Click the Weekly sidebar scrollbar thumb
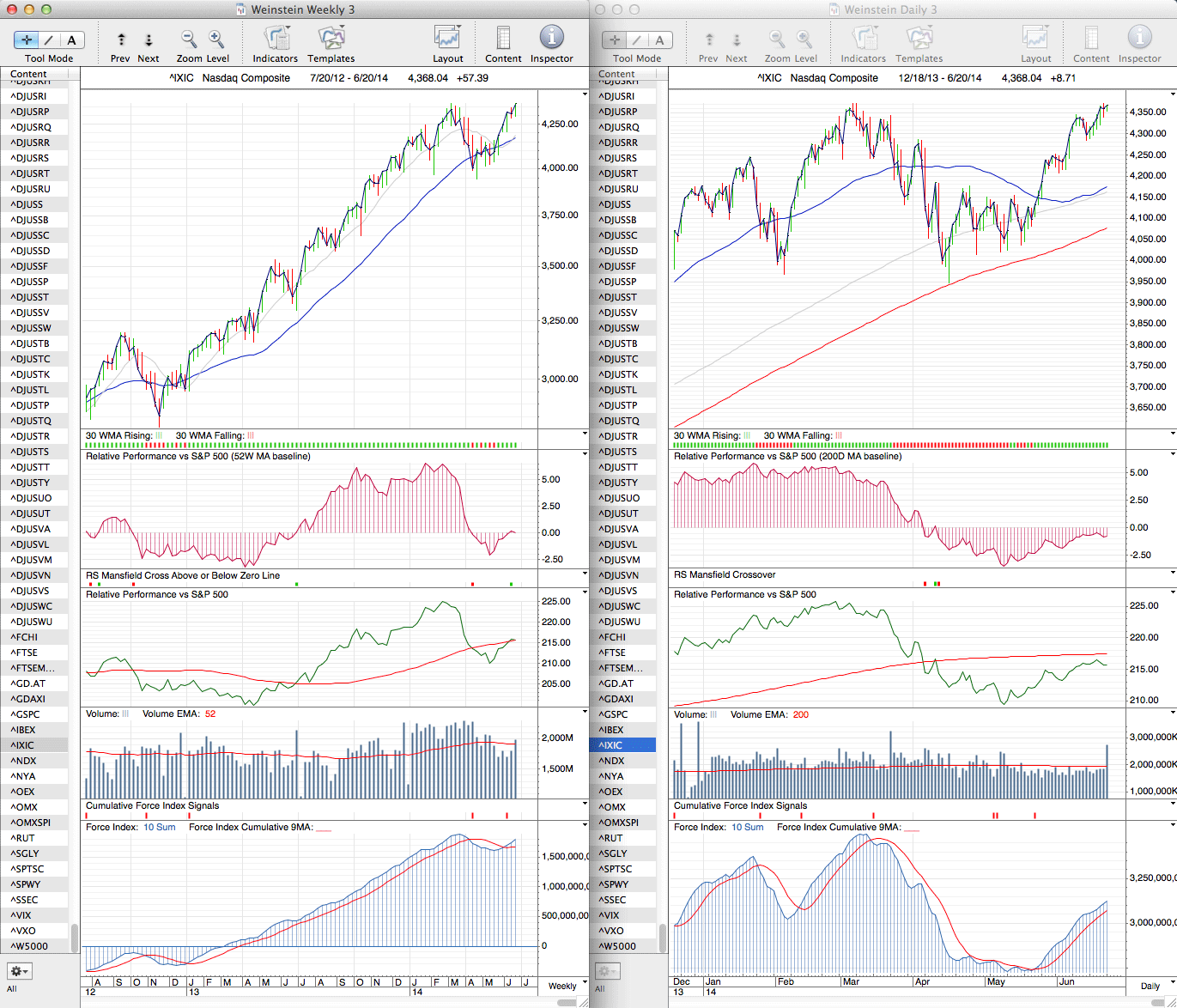The width and height of the screenshot is (1177, 1008). (x=75, y=938)
